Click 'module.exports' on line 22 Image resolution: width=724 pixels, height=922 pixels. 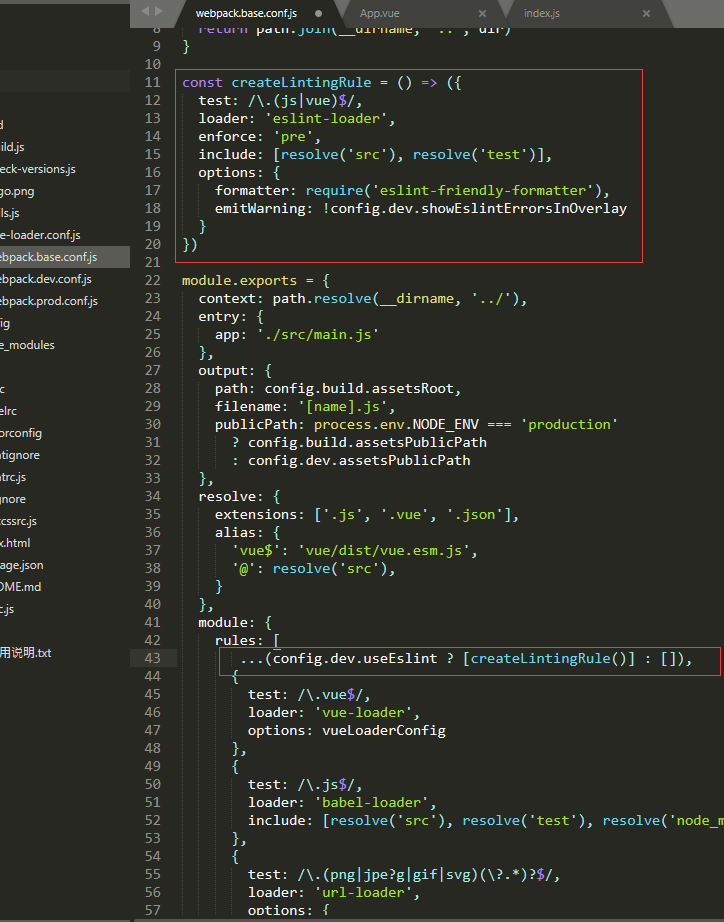coord(239,280)
